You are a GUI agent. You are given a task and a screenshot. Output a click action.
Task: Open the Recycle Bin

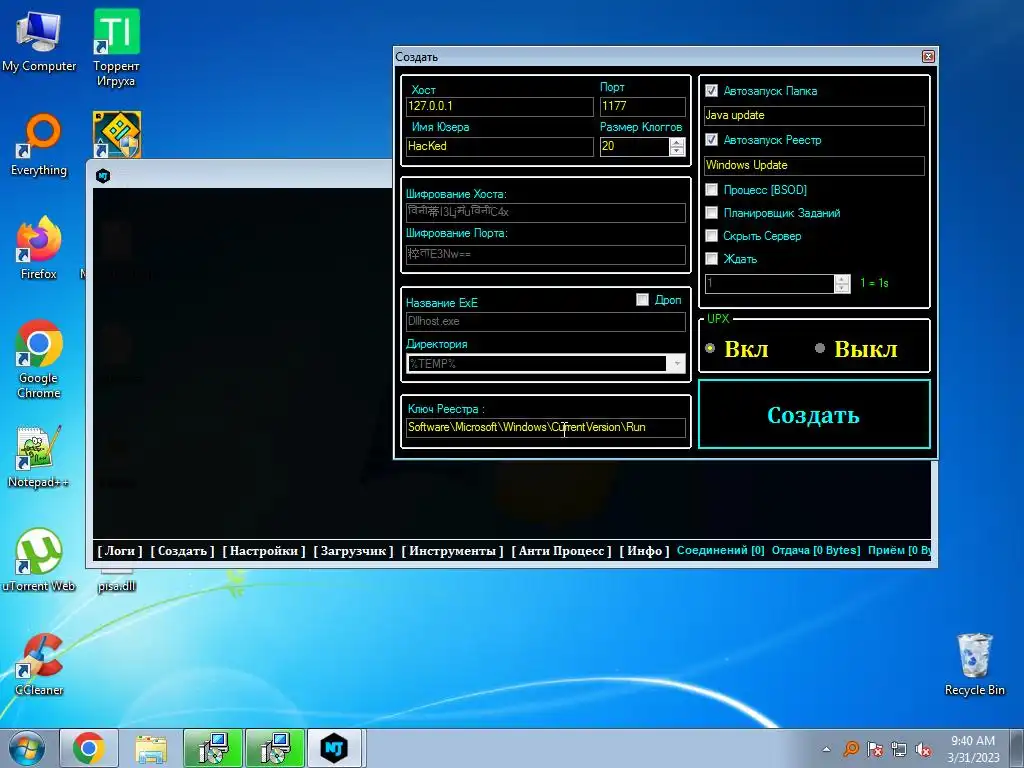pyautogui.click(x=974, y=664)
